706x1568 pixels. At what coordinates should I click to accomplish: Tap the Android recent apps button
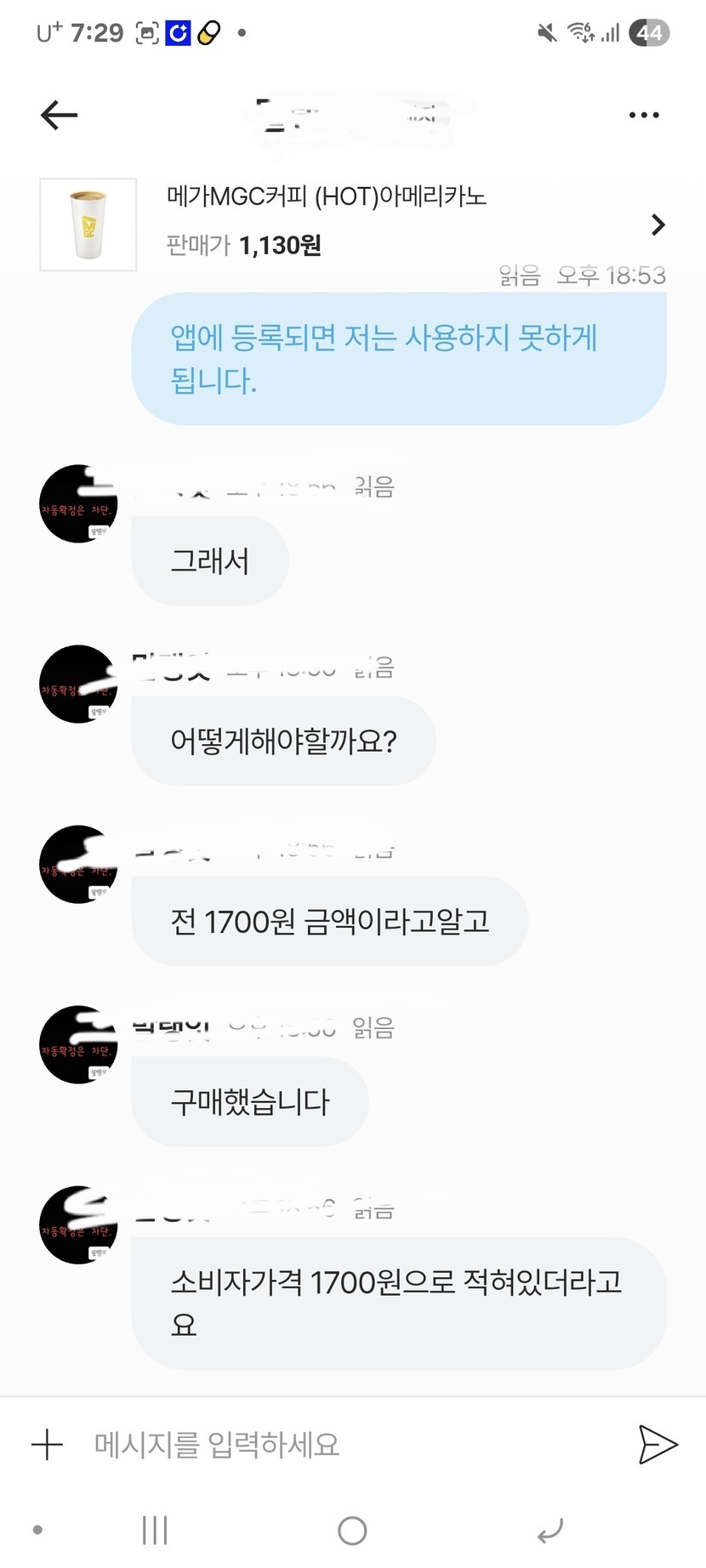(x=155, y=1530)
